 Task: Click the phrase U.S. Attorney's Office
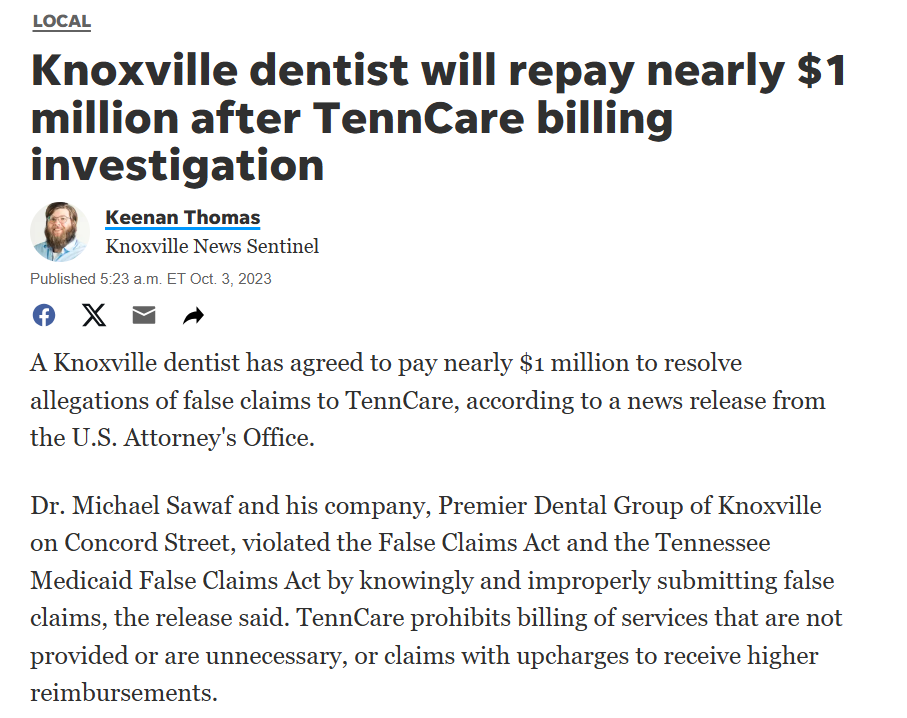(193, 438)
